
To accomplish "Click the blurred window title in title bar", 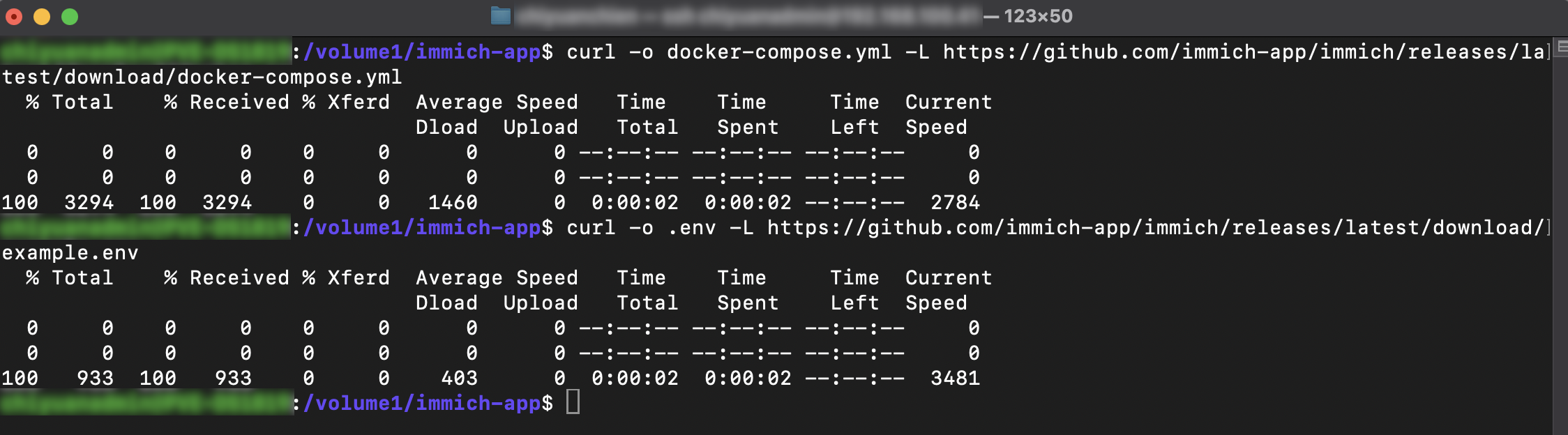I will [x=746, y=16].
